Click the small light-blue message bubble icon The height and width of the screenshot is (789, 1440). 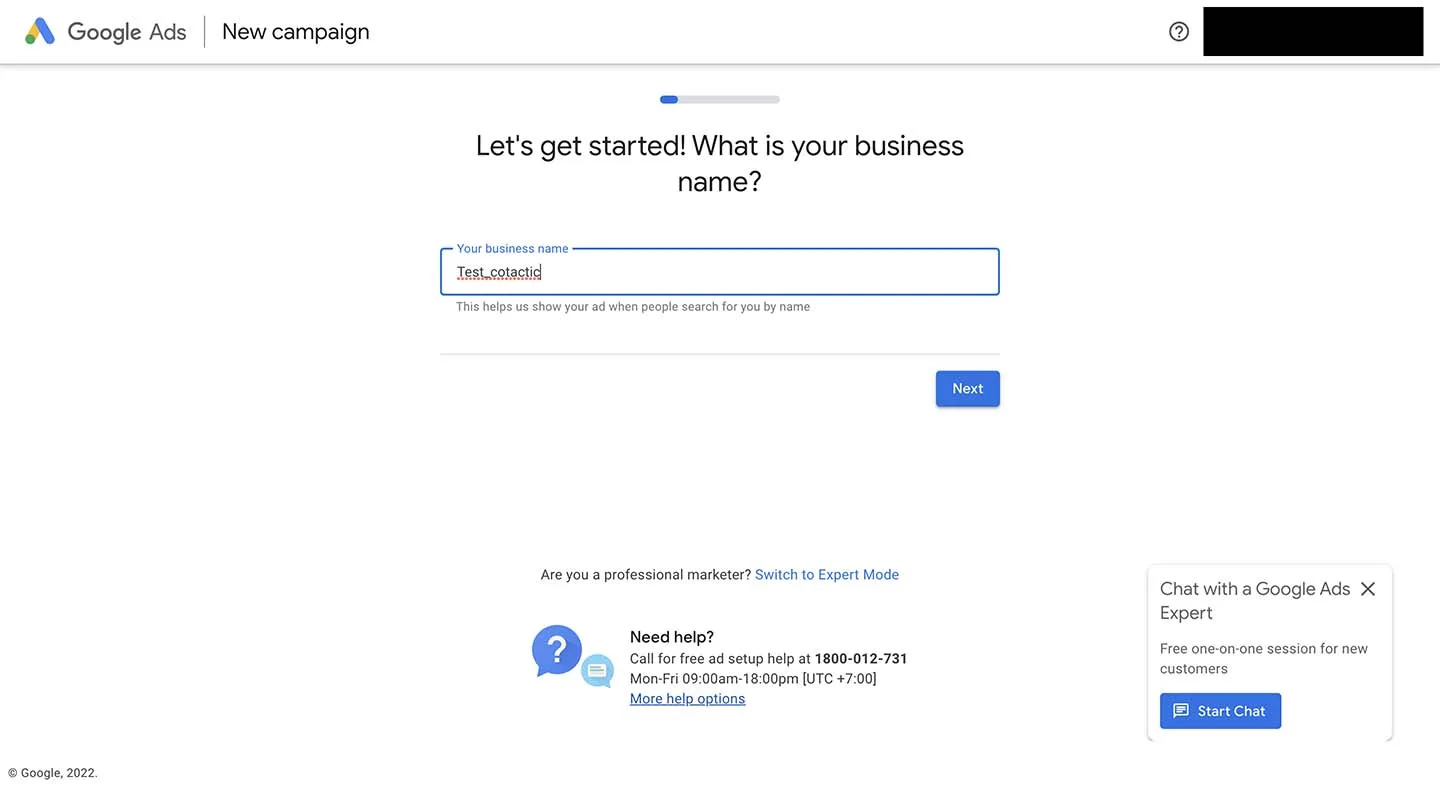(598, 670)
